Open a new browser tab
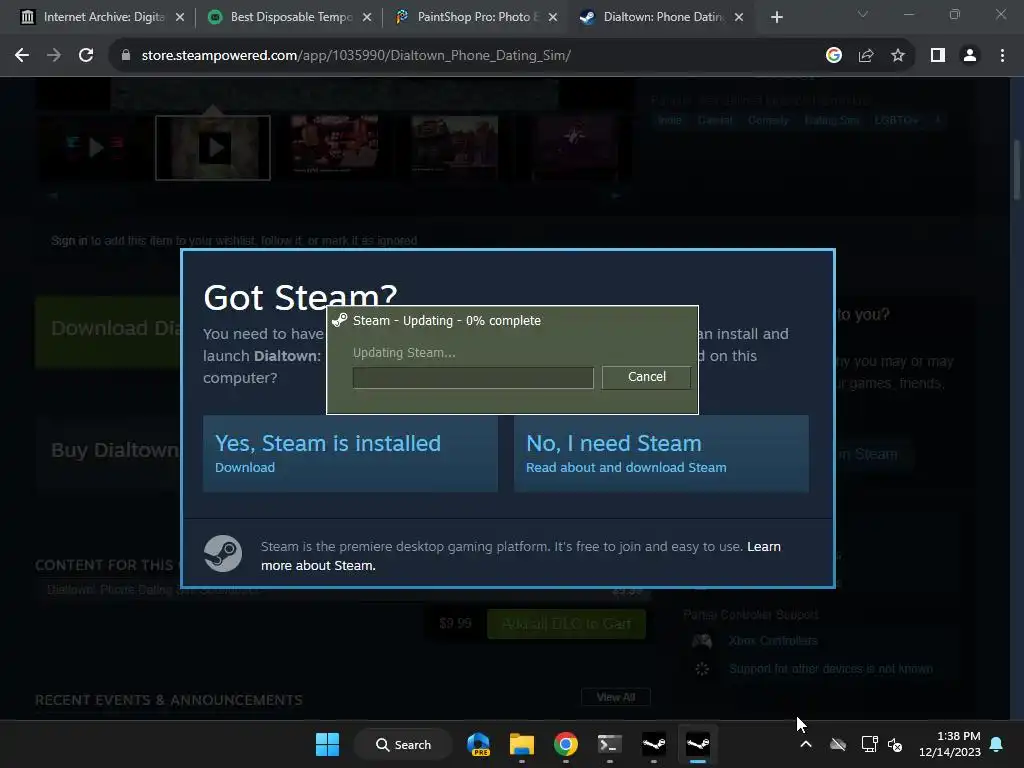Viewport: 1024px width, 768px height. tap(776, 17)
